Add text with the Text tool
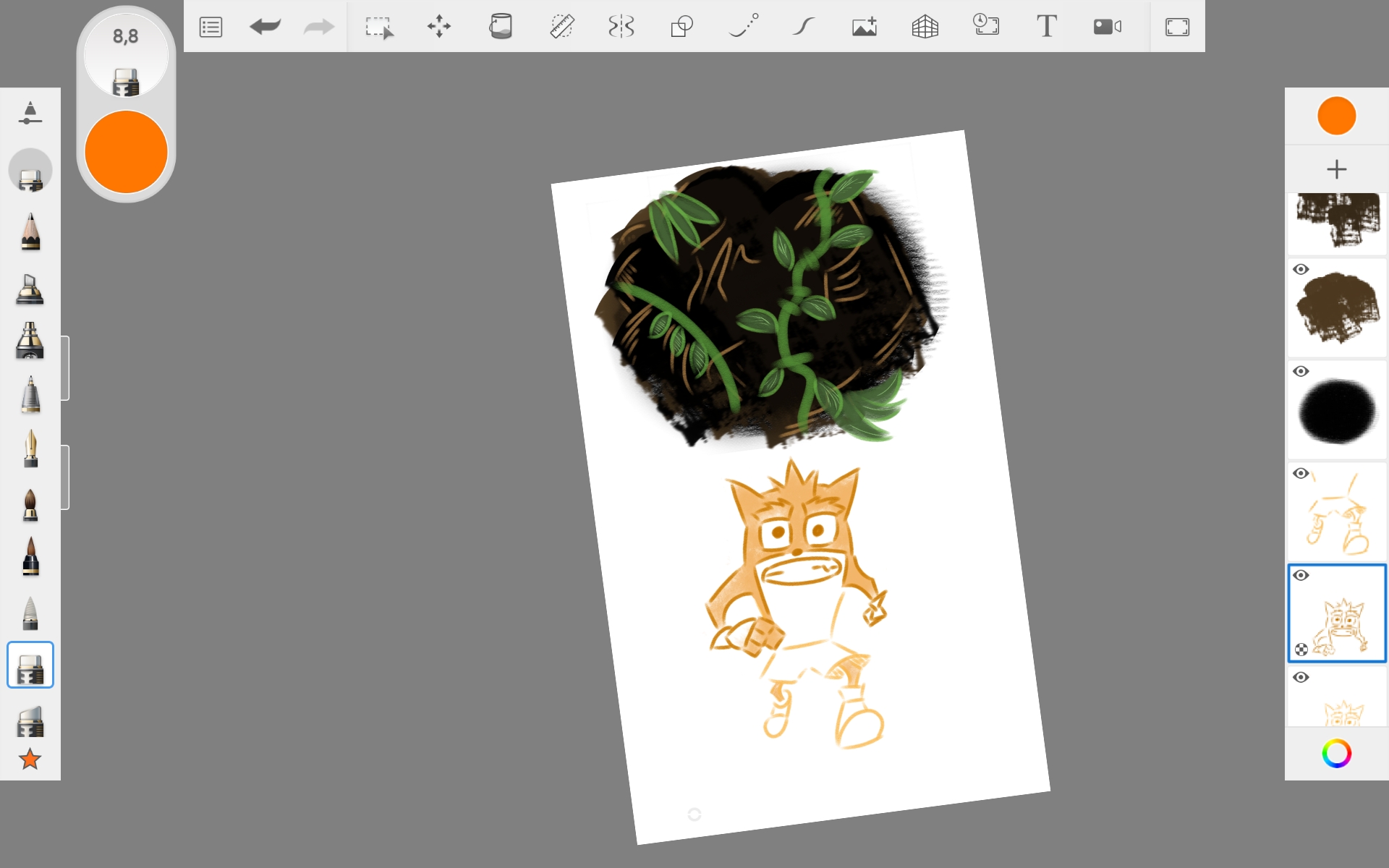Screen dimensions: 1389x868 (1046, 27)
